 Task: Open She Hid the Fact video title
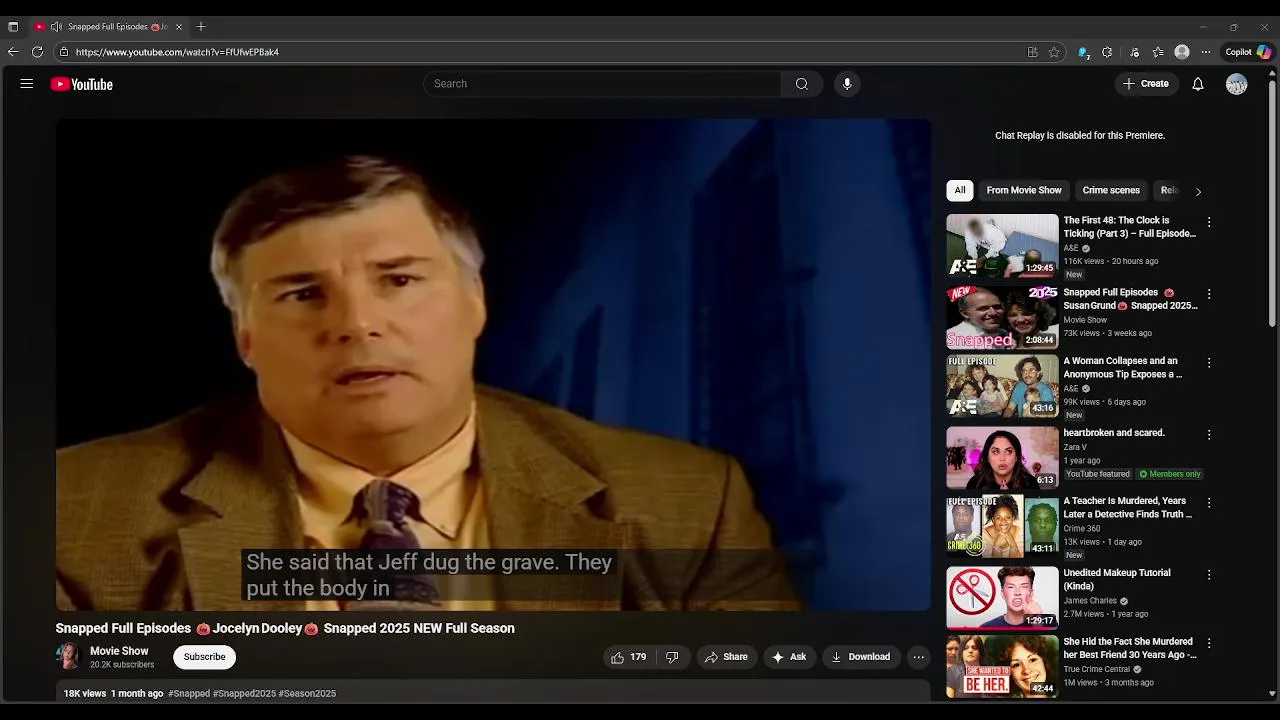click(x=1130, y=648)
